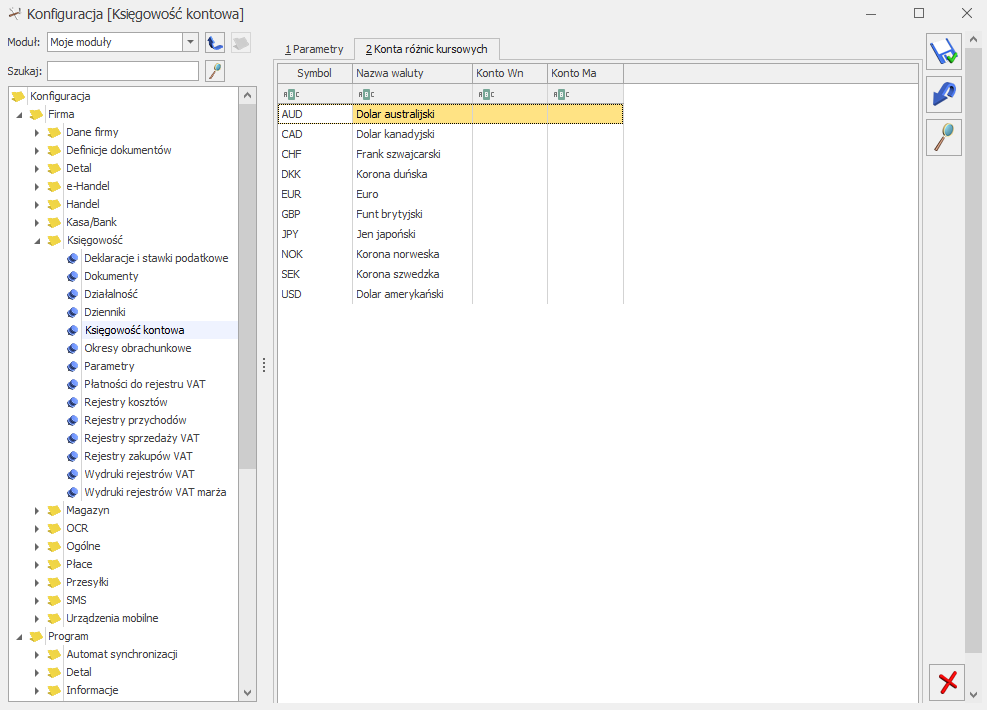Screen dimensions: 987x710
Task: Select the Konta różnic kursowych tab
Action: (x=426, y=49)
